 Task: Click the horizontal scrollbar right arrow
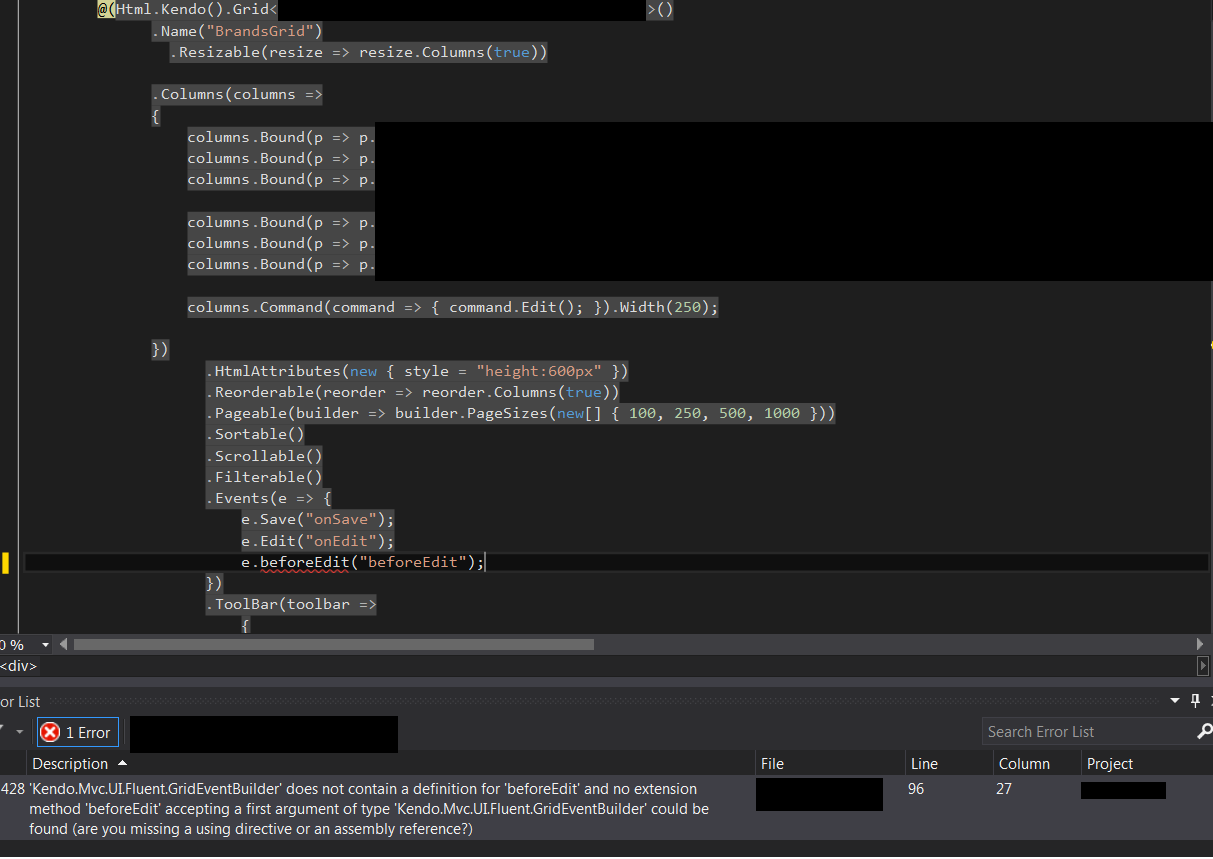coord(1201,645)
